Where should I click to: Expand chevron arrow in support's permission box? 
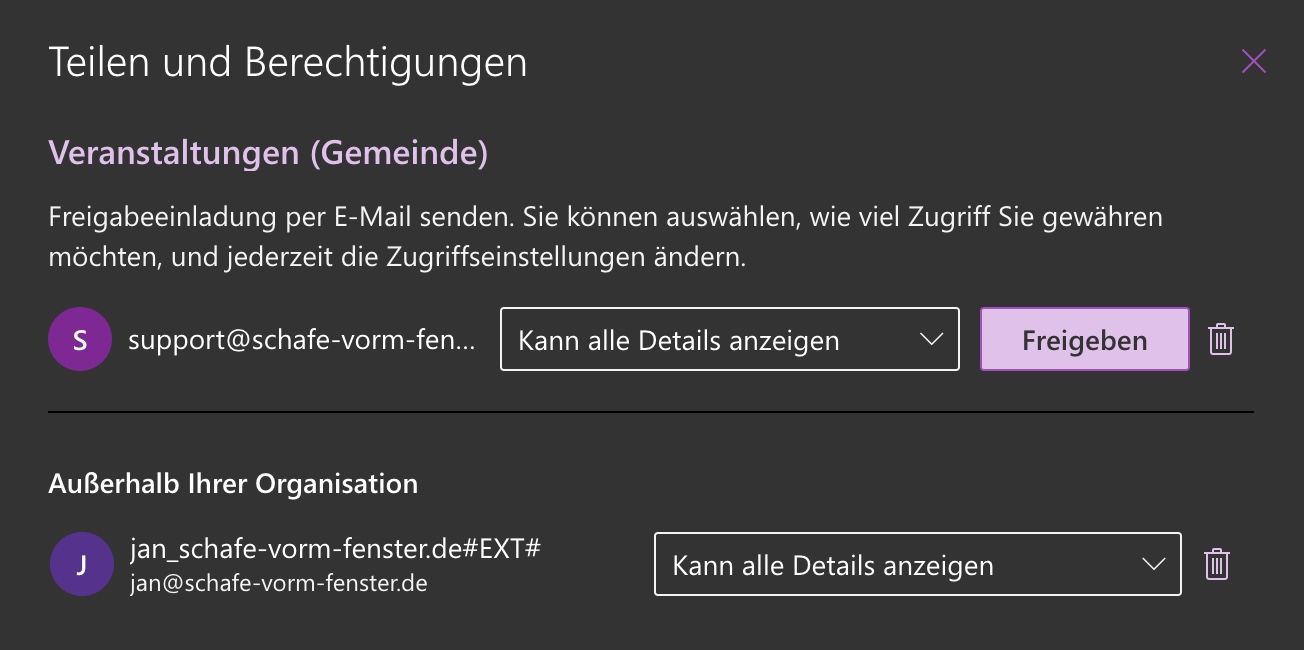(931, 339)
